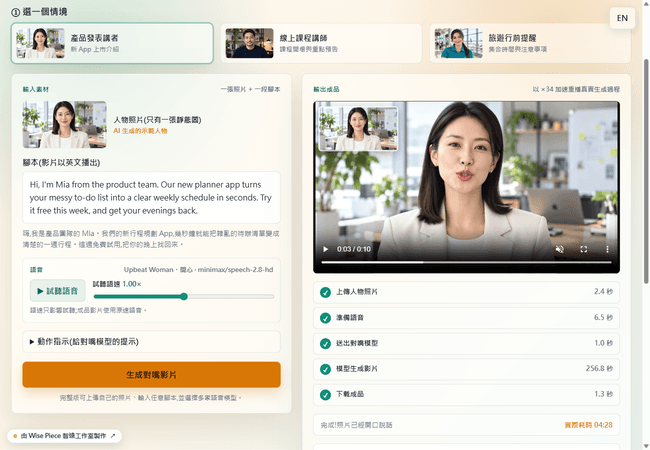Select the 產品發表講者 scenario card
The width and height of the screenshot is (650, 450).
(112, 43)
